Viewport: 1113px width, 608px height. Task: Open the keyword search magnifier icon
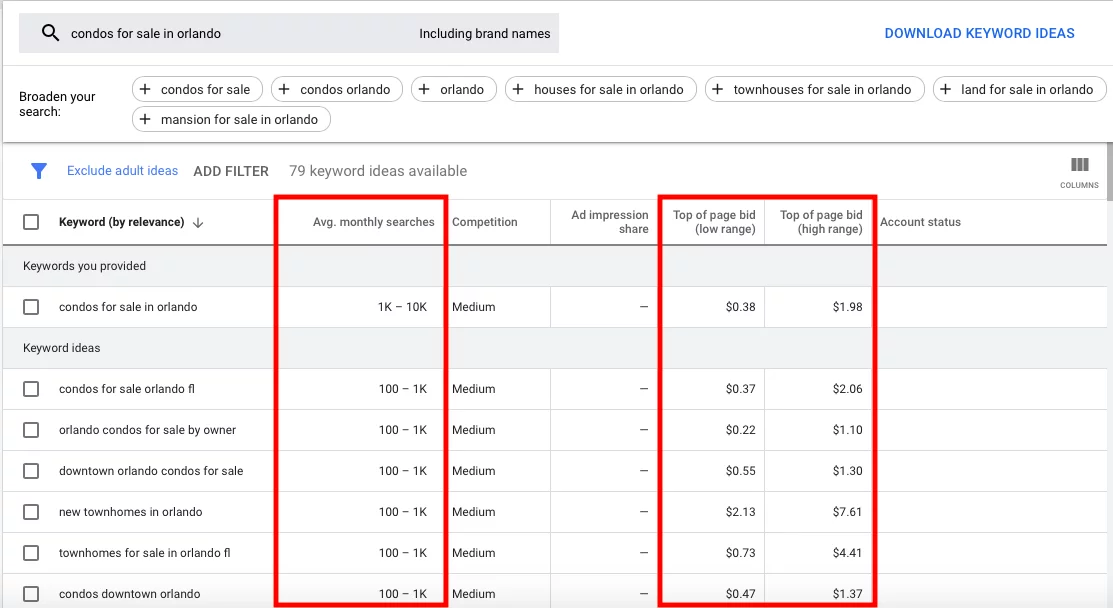click(x=49, y=33)
